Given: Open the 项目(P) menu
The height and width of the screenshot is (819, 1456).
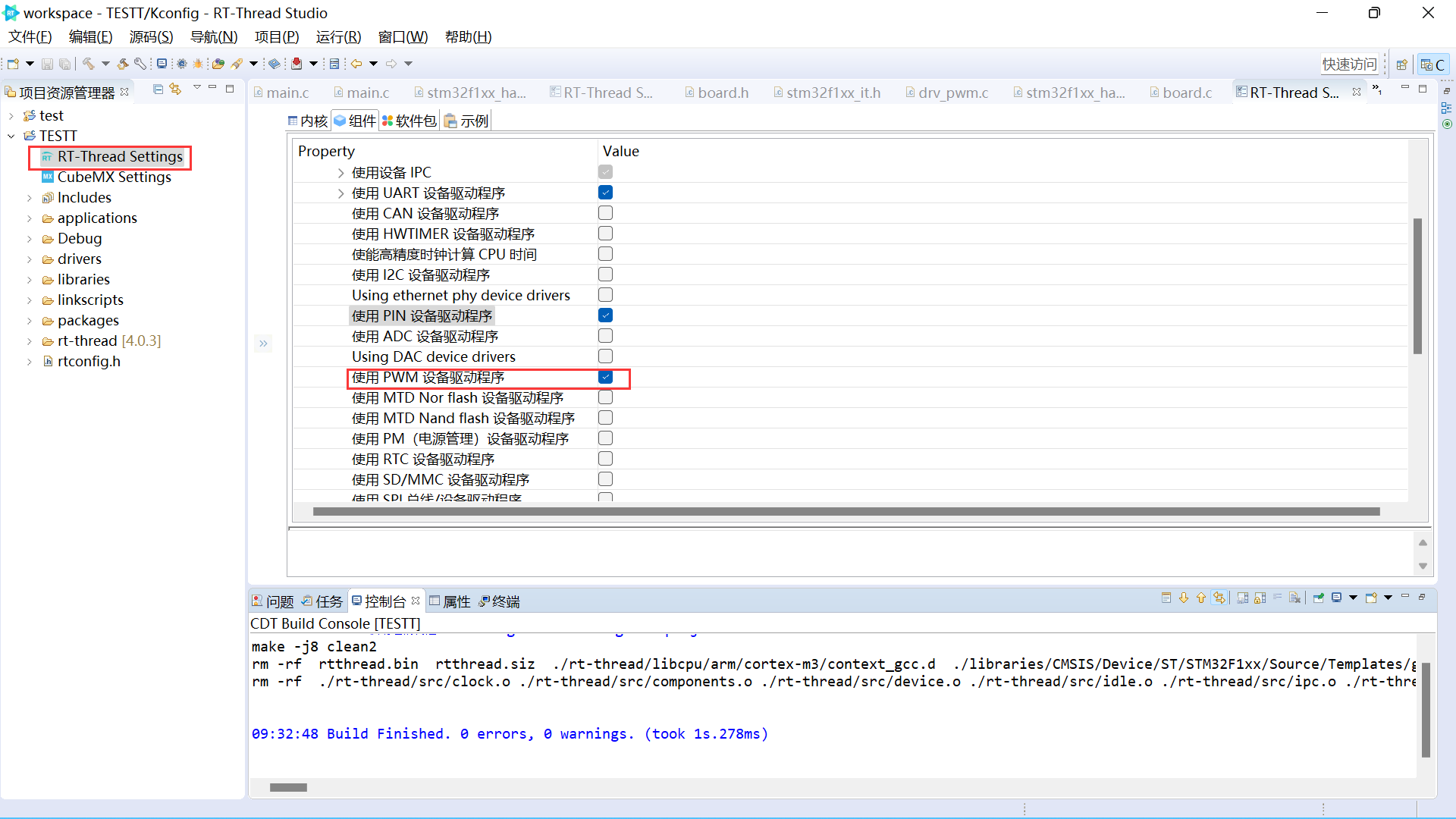Looking at the screenshot, I should point(276,36).
